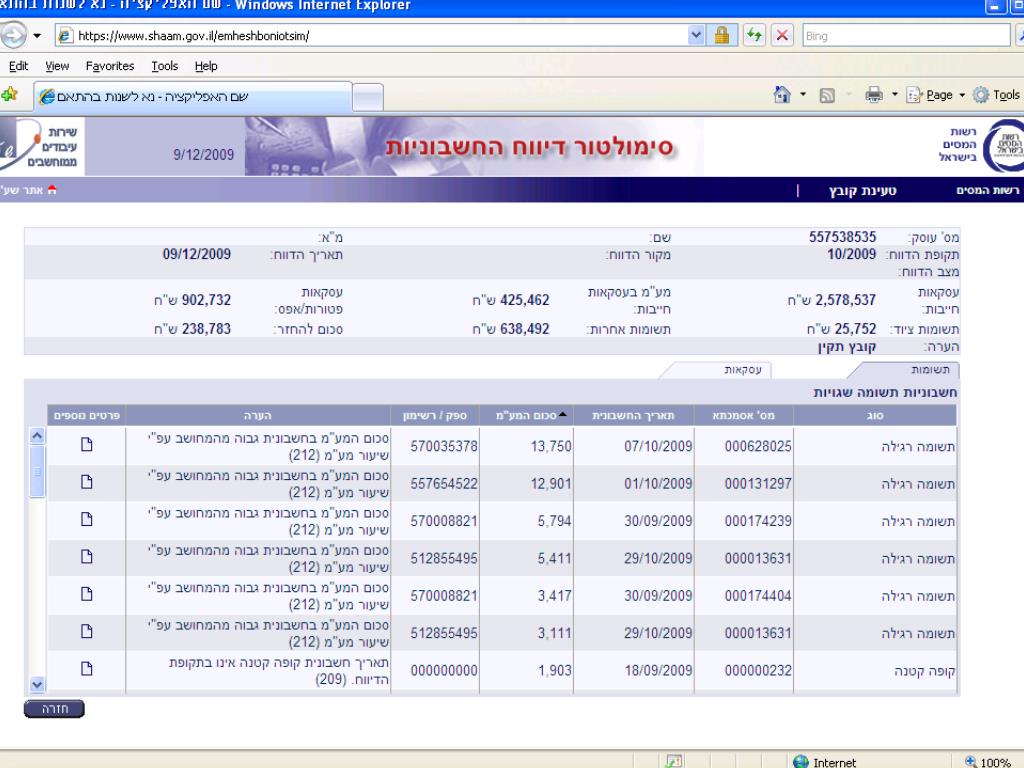The width and height of the screenshot is (1024, 768).
Task: Expand the address bar history dropdown
Action: point(696,35)
